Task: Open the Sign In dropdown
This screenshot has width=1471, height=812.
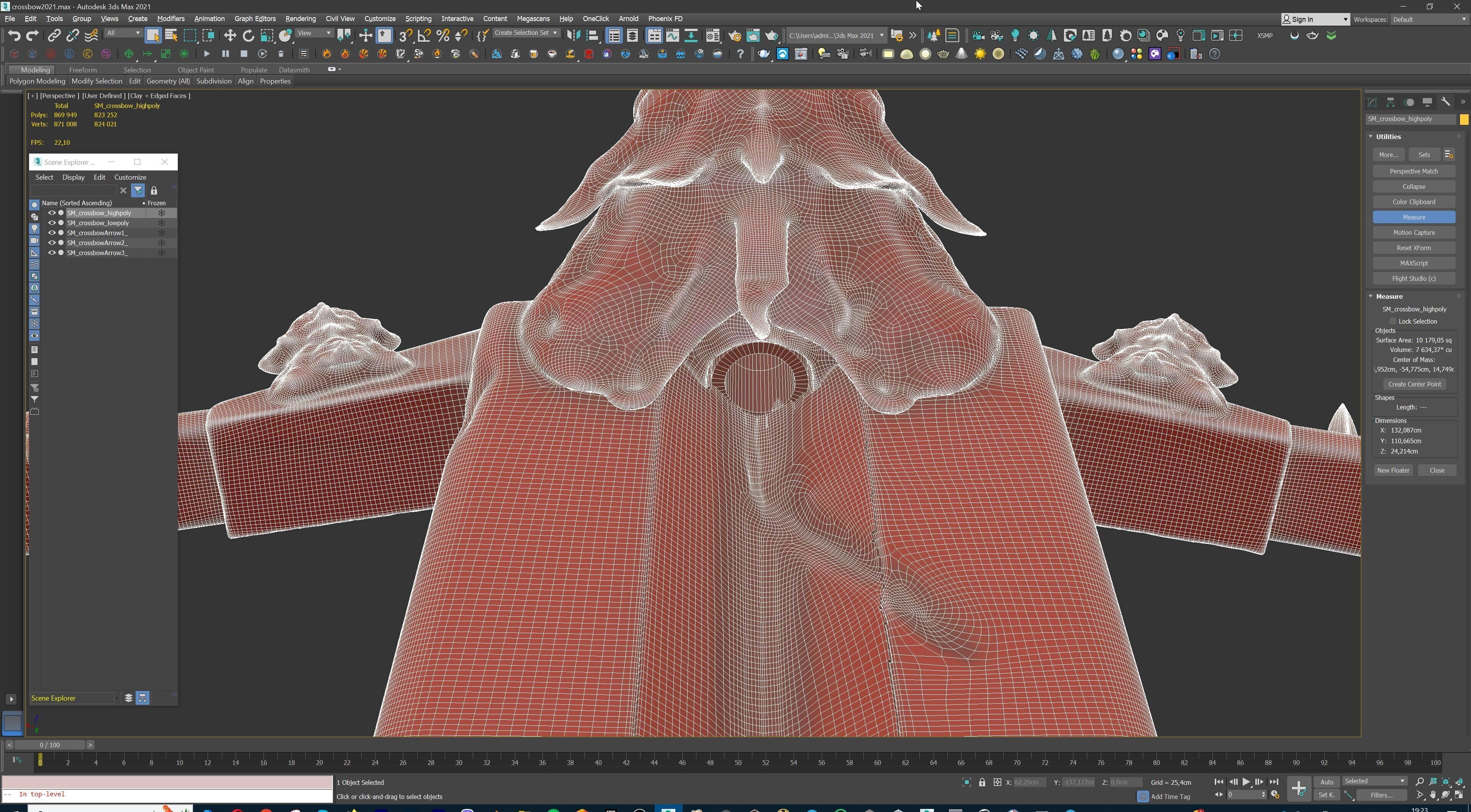Action: pyautogui.click(x=1315, y=20)
